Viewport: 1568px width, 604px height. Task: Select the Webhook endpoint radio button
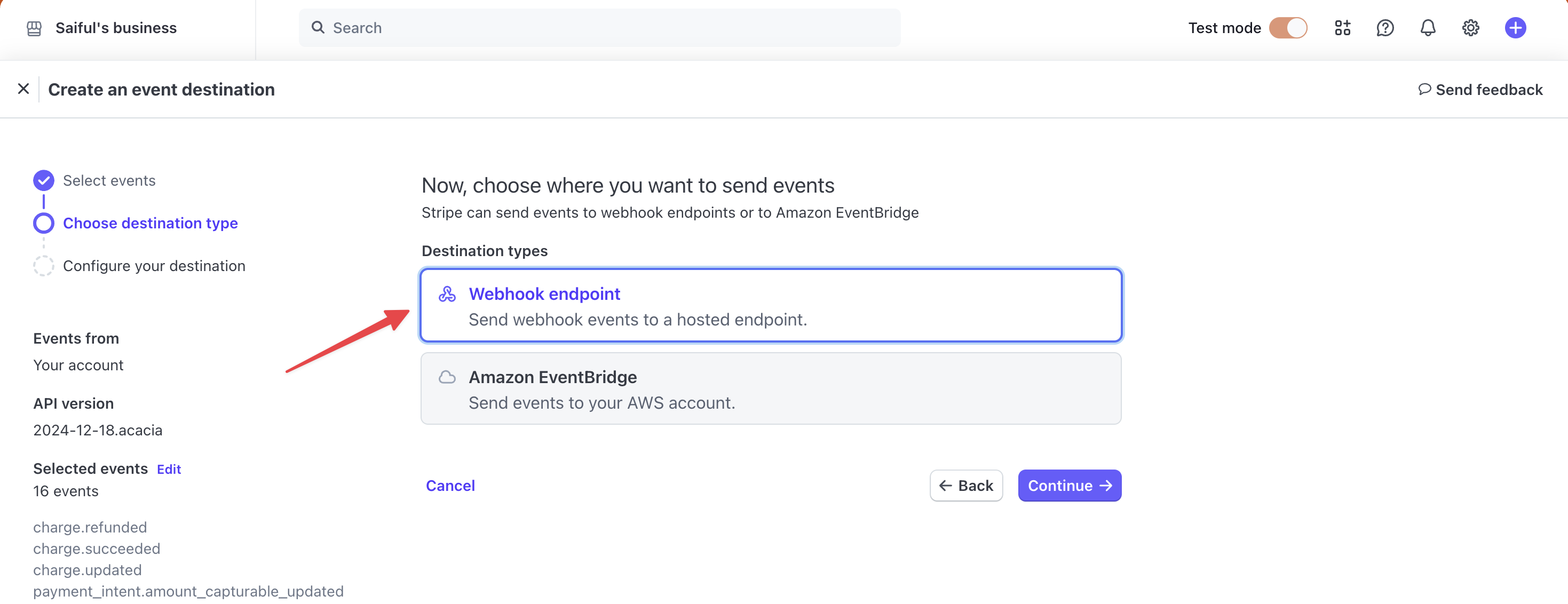pyautogui.click(x=770, y=304)
